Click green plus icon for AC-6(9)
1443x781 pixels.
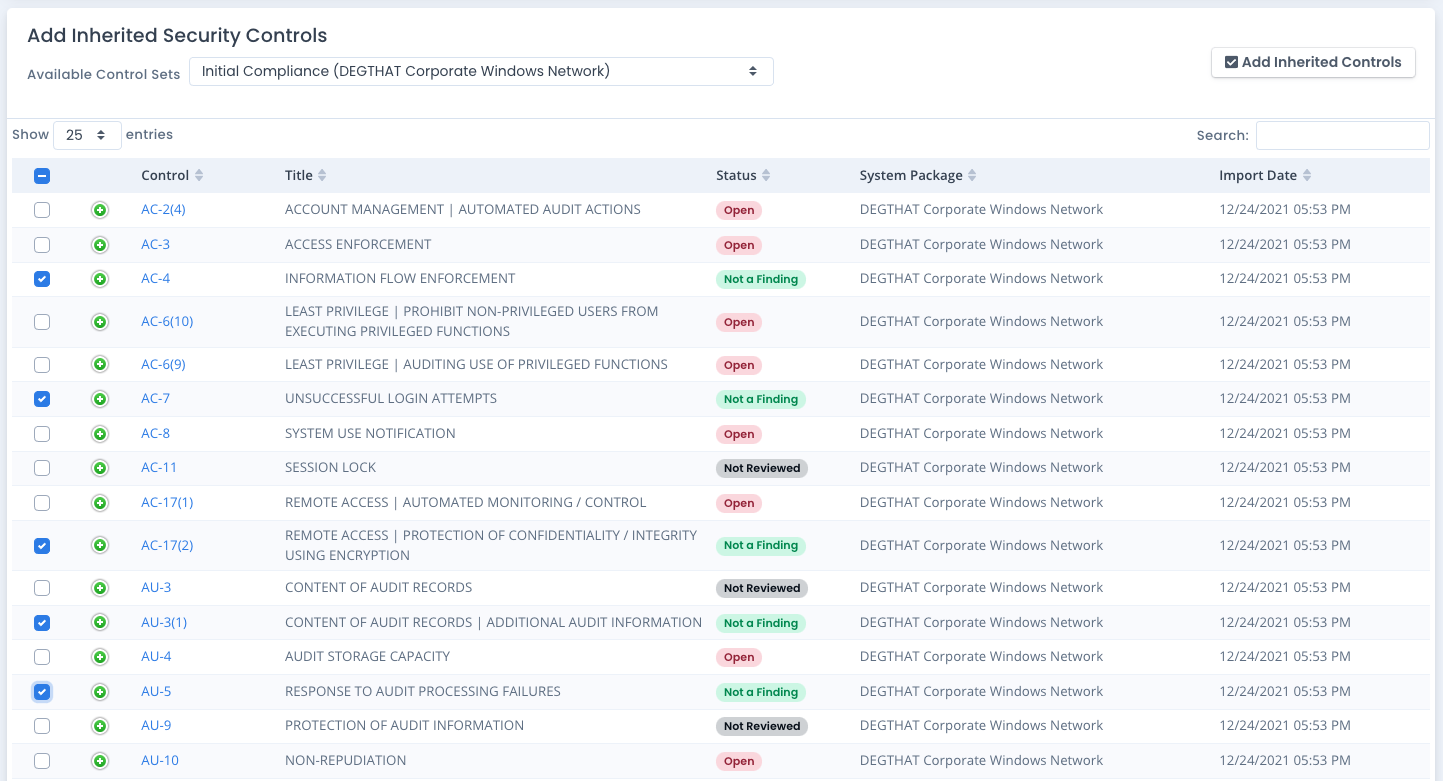100,365
